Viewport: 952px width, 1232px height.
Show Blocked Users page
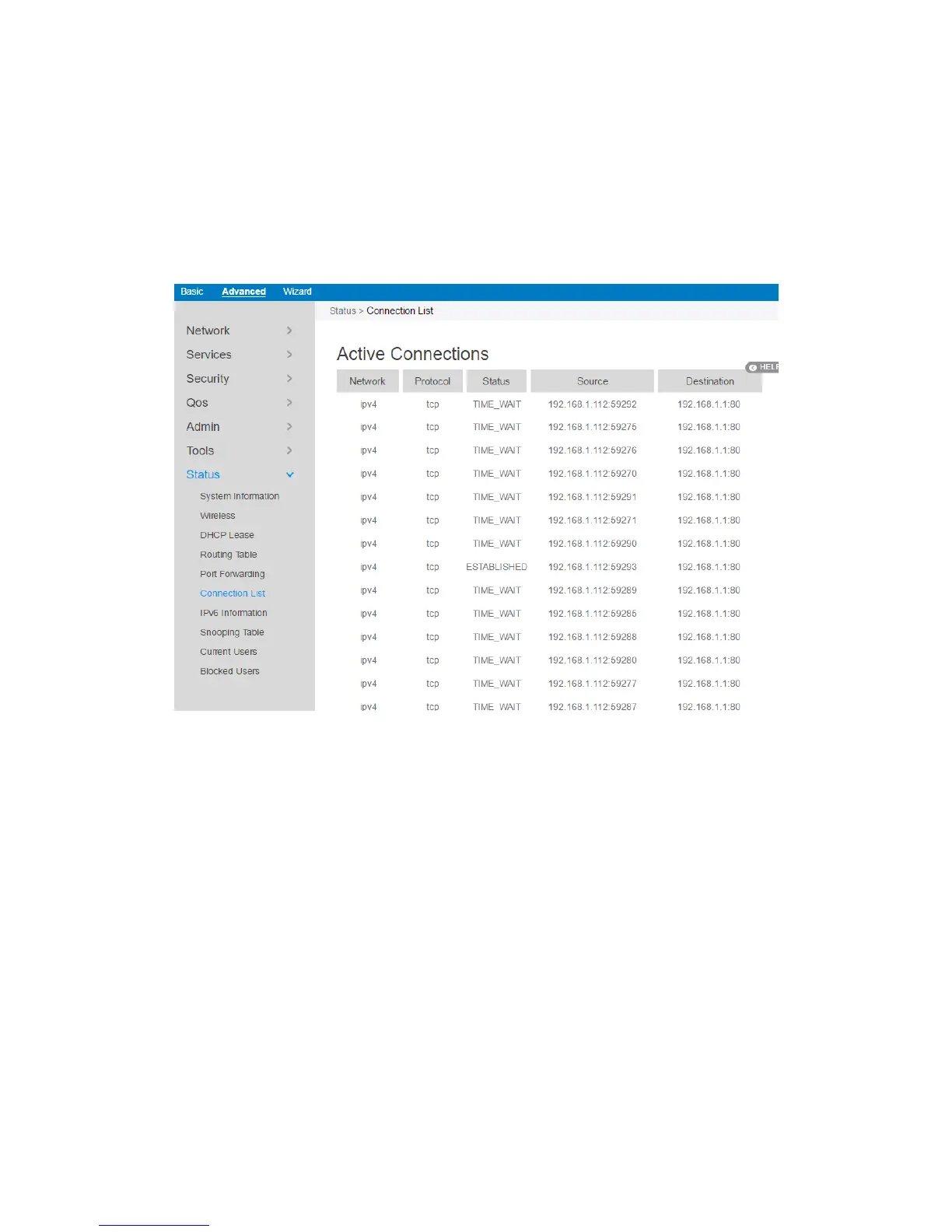tap(230, 671)
